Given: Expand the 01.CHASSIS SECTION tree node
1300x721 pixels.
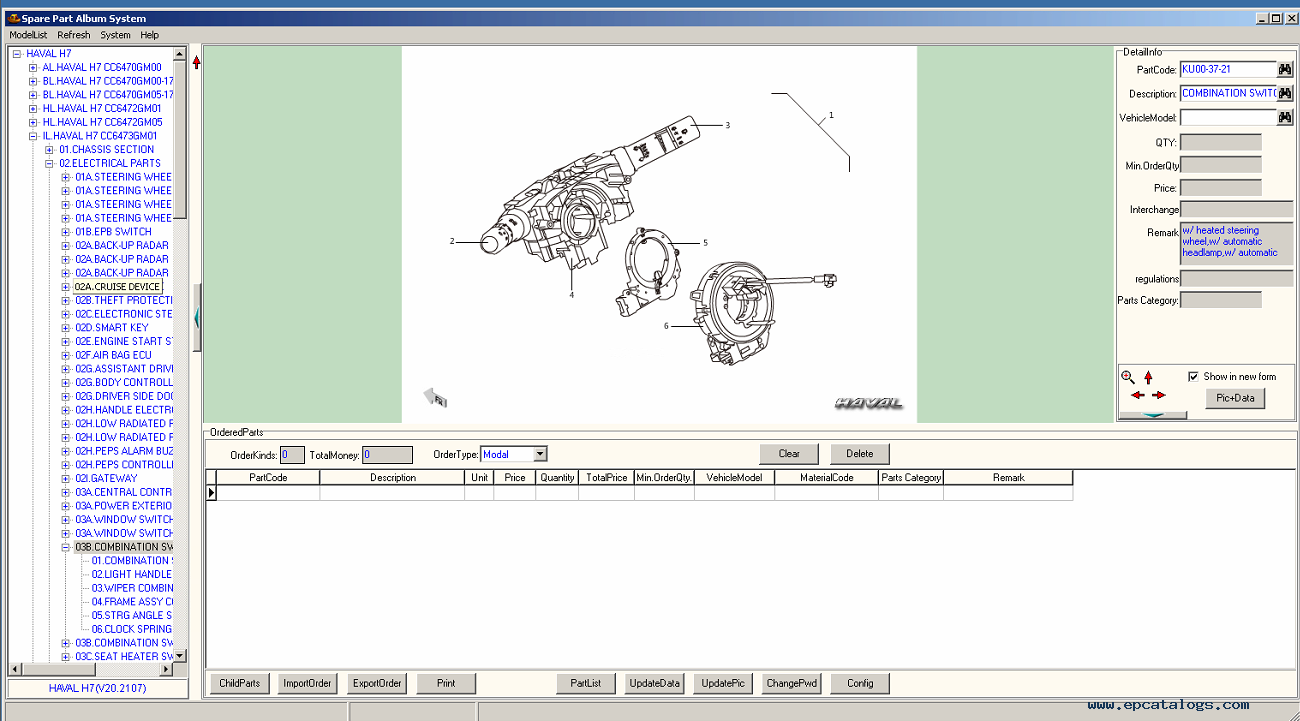Looking at the screenshot, I should [x=49, y=149].
